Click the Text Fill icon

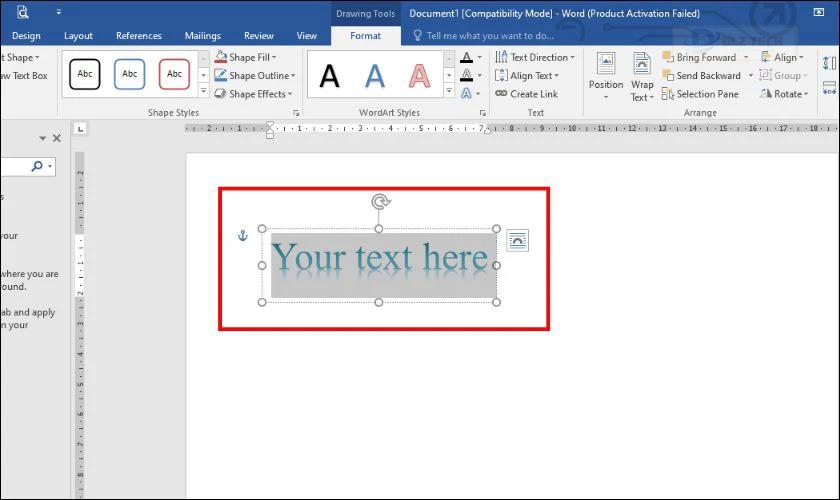click(467, 57)
